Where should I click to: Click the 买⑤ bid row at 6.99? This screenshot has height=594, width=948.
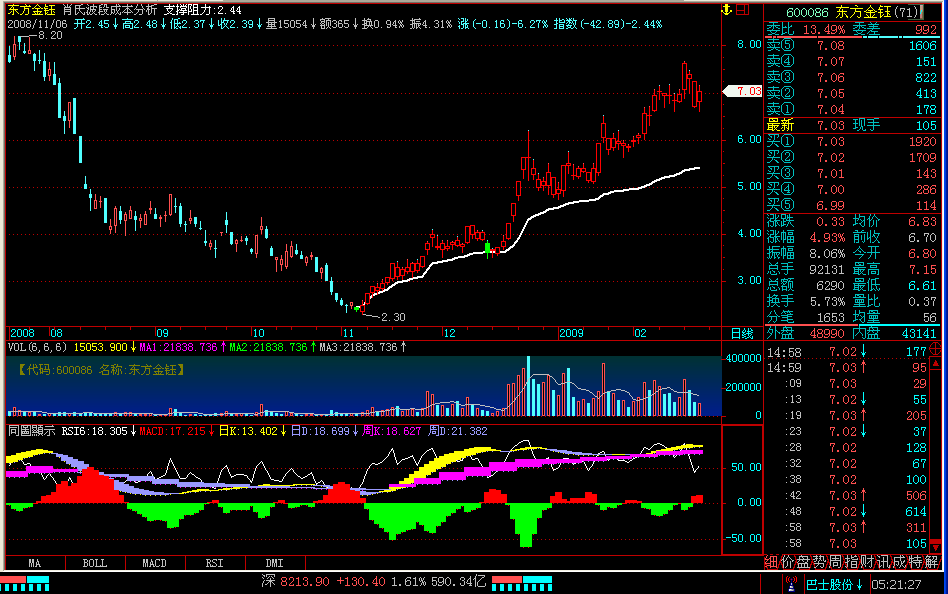click(852, 206)
